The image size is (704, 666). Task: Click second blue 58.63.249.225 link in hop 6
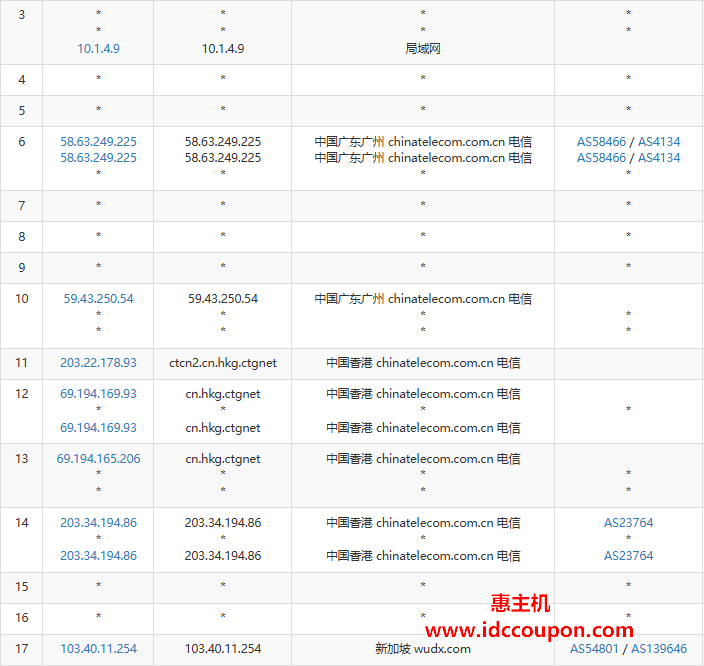[98, 158]
